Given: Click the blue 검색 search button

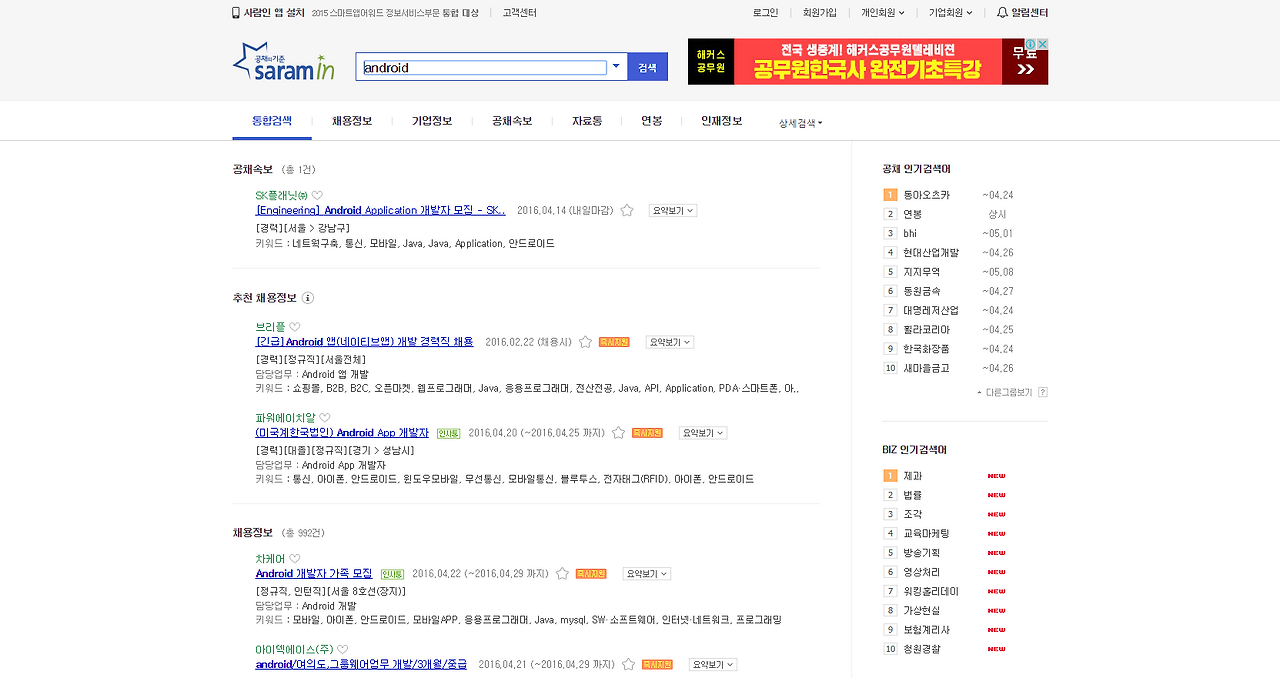Looking at the screenshot, I should pyautogui.click(x=646, y=66).
